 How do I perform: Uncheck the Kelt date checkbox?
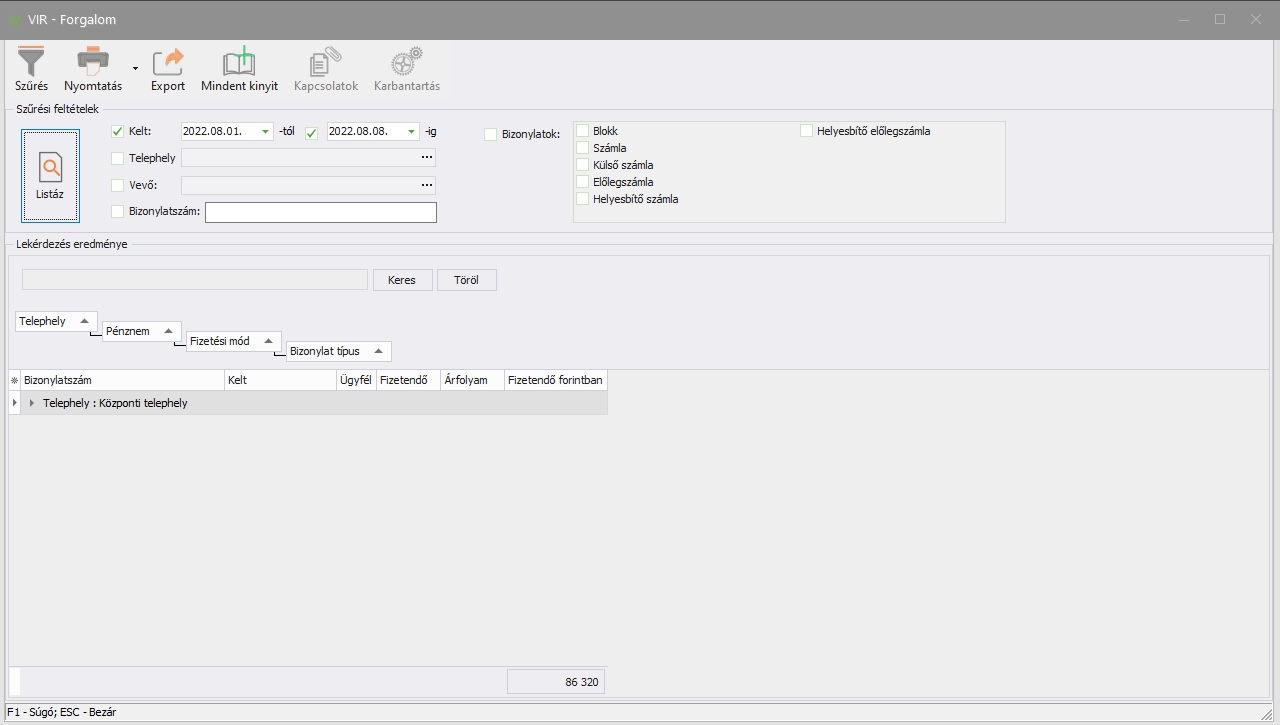coord(118,132)
